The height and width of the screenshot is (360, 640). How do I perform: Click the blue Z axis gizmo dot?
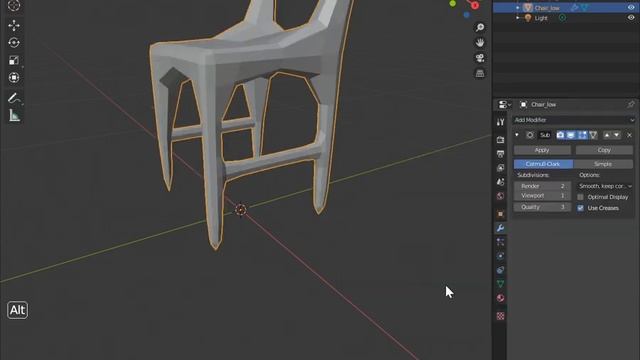pos(467,15)
